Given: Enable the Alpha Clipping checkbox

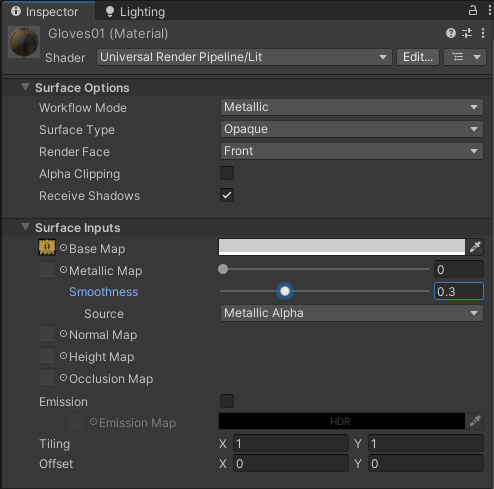Looking at the screenshot, I should pyautogui.click(x=227, y=173).
